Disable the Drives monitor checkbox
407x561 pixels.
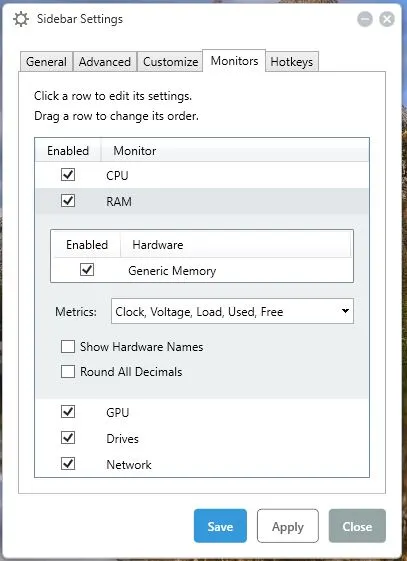tap(68, 438)
